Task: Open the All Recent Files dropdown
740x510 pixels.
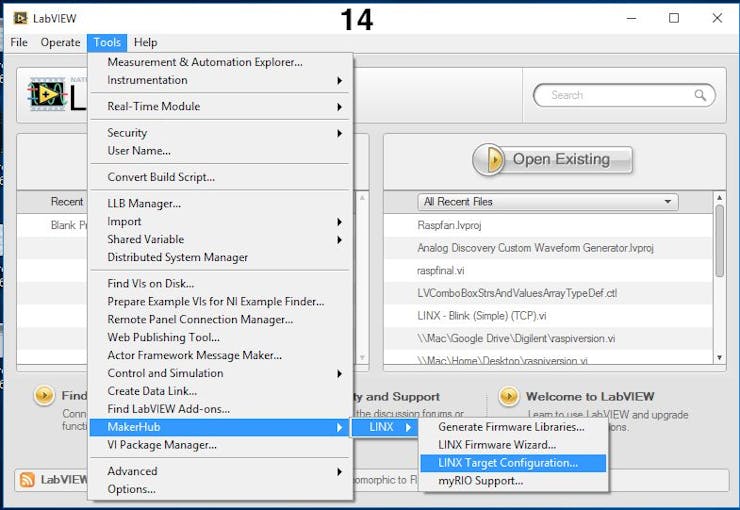Action: click(x=548, y=202)
